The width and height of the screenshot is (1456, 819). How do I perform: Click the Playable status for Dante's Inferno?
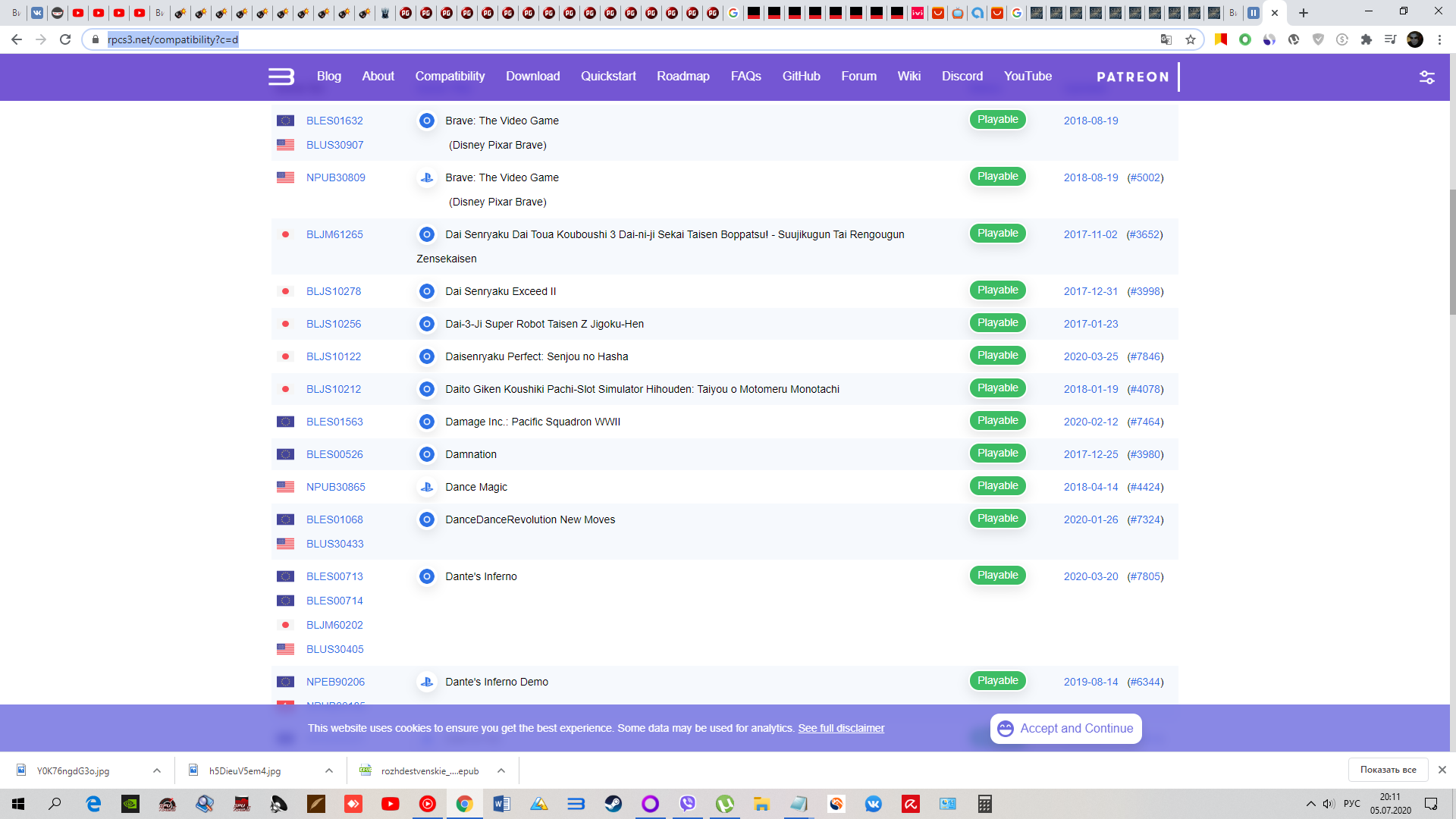point(997,576)
